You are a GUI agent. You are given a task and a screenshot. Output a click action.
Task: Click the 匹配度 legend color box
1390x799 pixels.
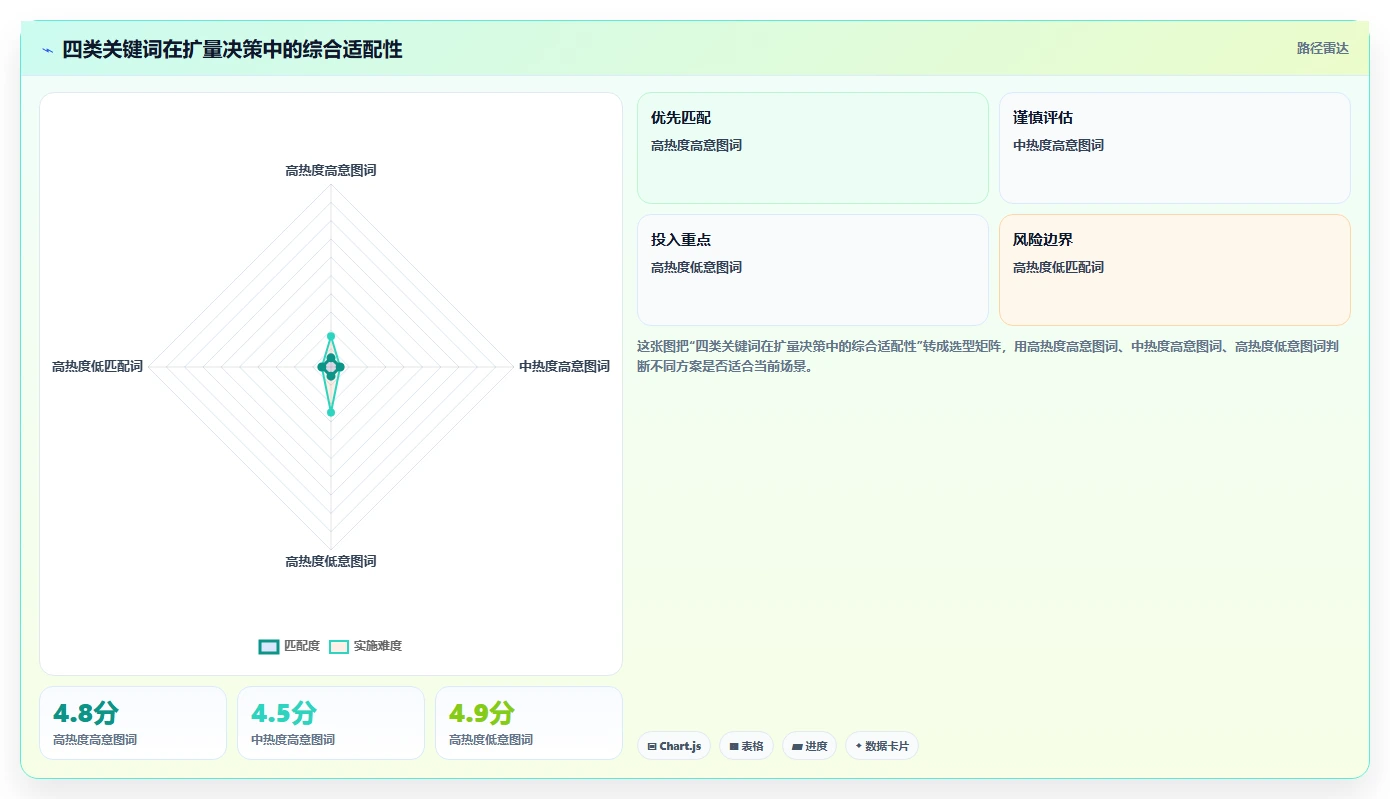(268, 646)
